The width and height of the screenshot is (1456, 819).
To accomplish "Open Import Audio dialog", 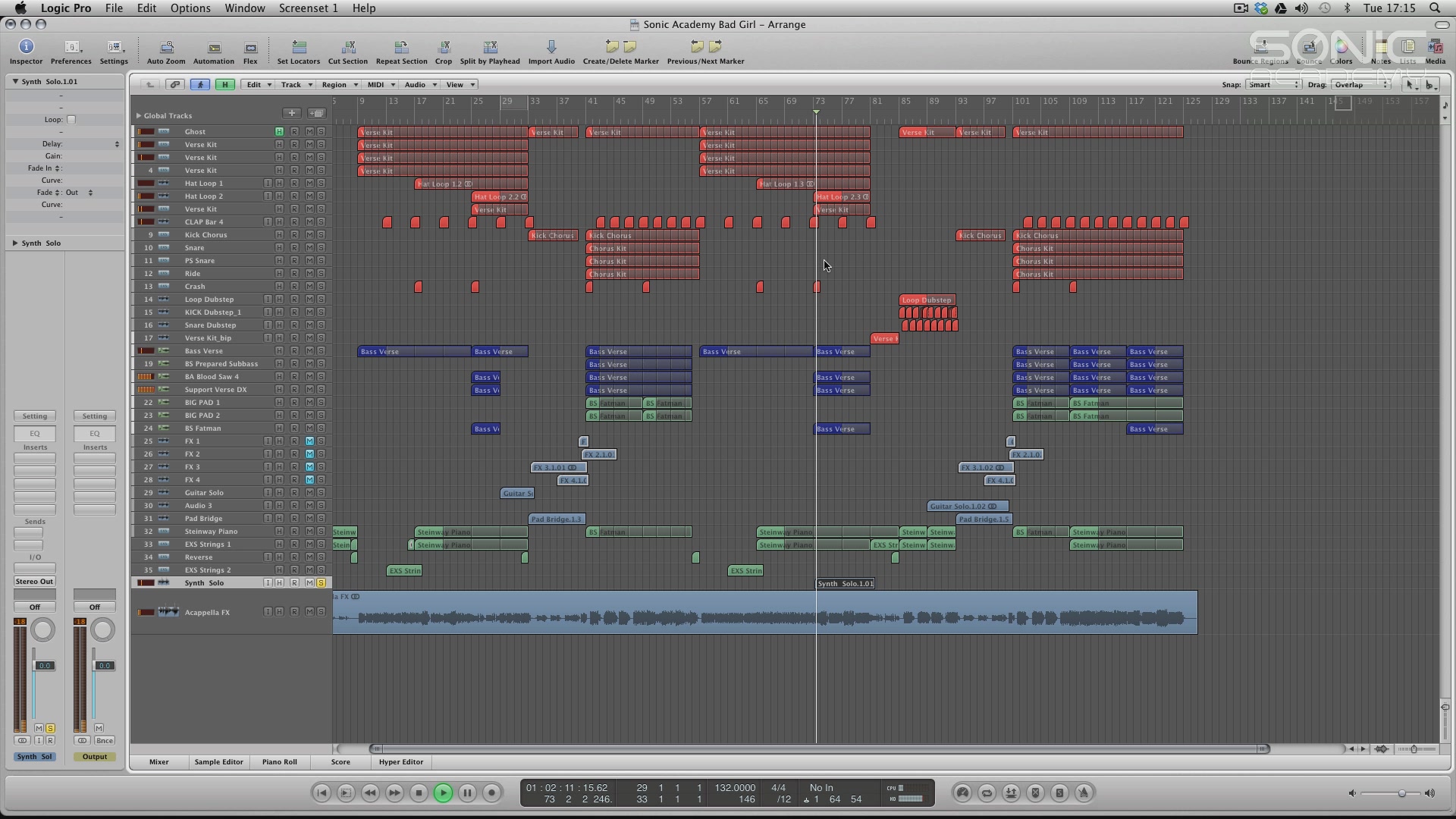I will [551, 52].
